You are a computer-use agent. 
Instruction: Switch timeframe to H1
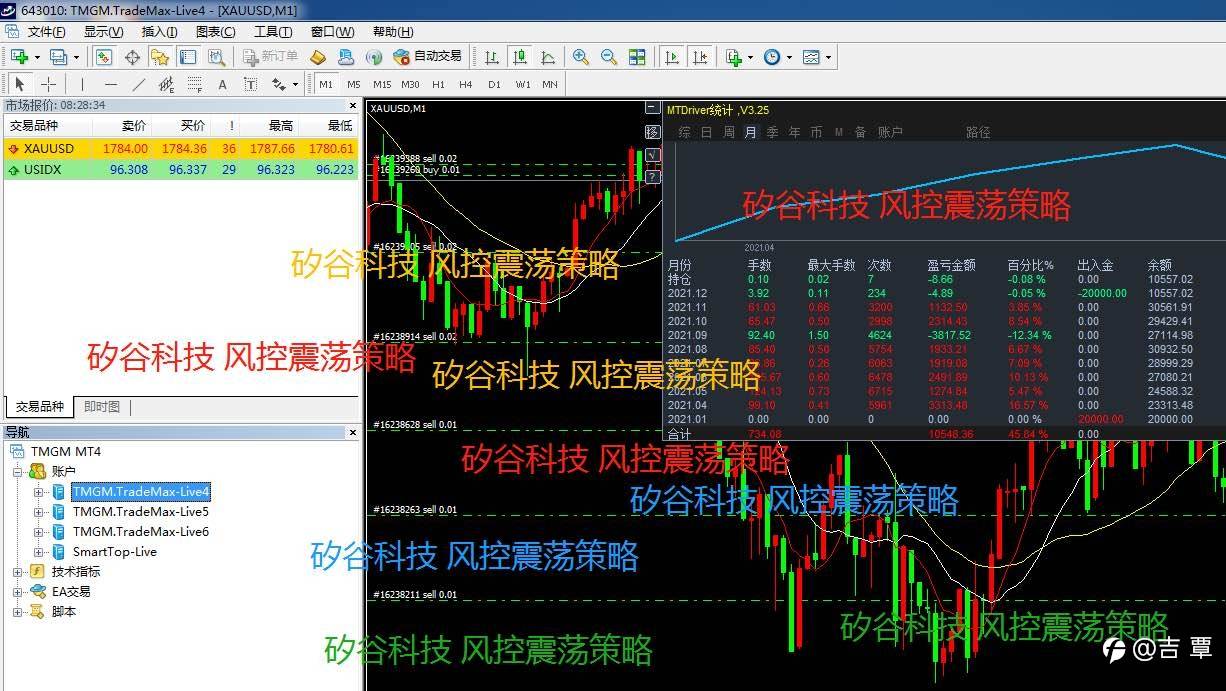point(438,84)
